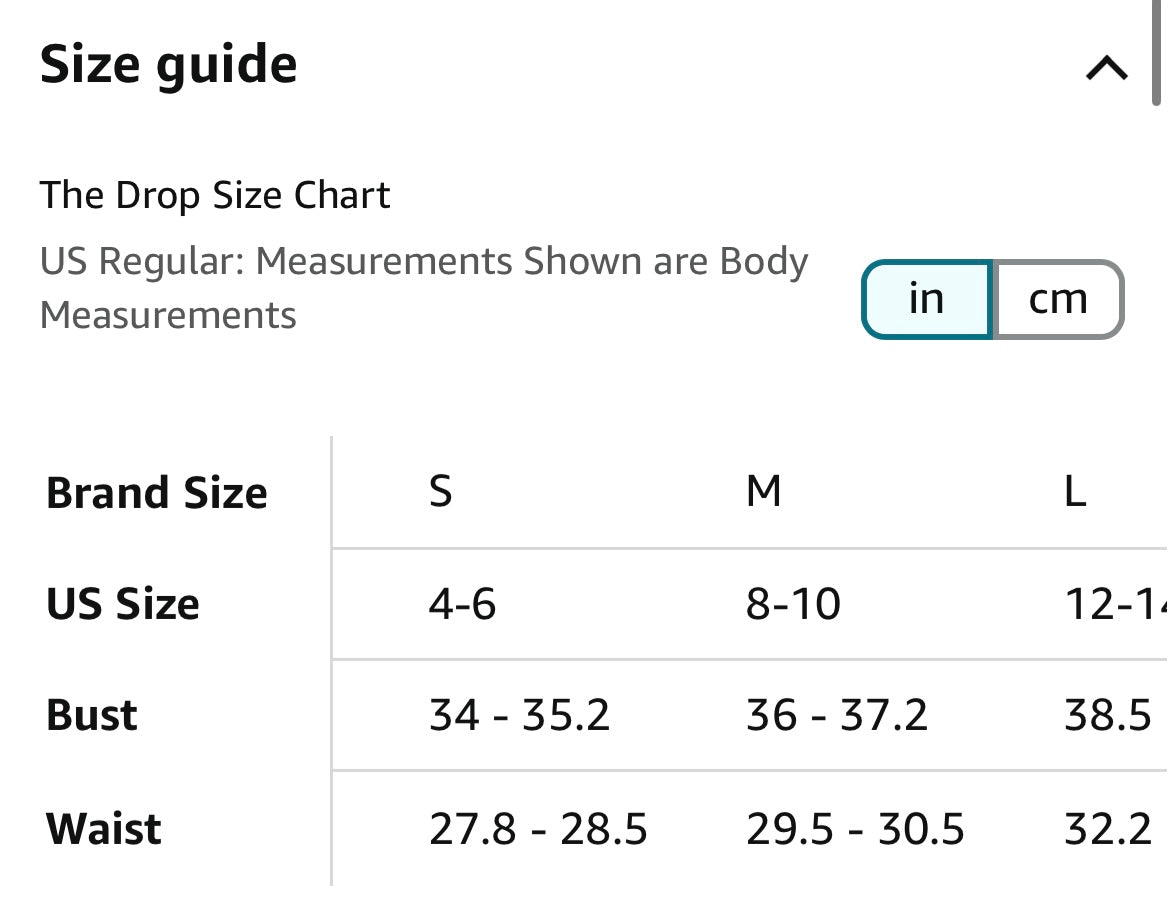
Task: Click The Drop Size Chart title
Action: pos(215,195)
